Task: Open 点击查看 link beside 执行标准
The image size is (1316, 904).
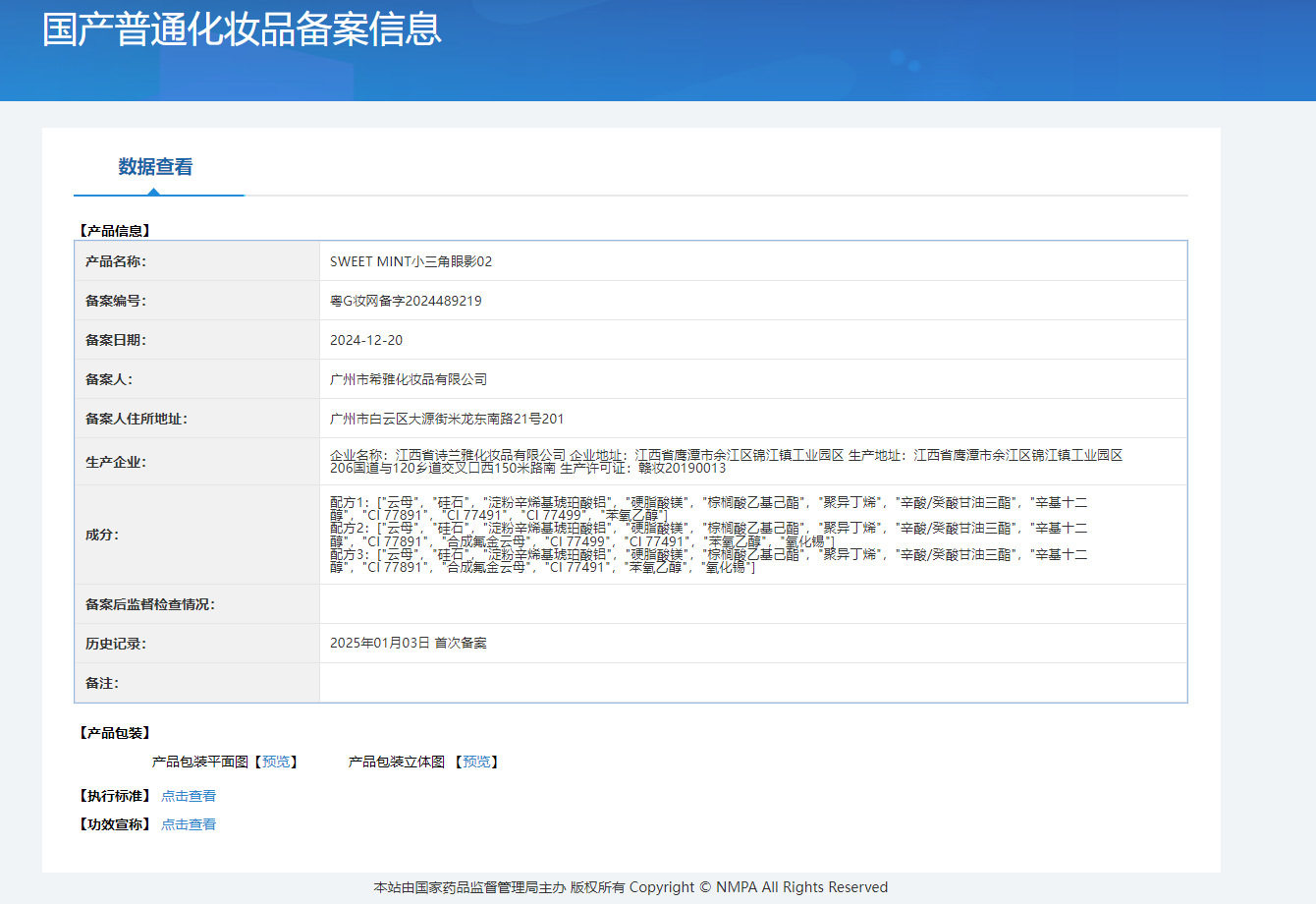Action: point(189,796)
